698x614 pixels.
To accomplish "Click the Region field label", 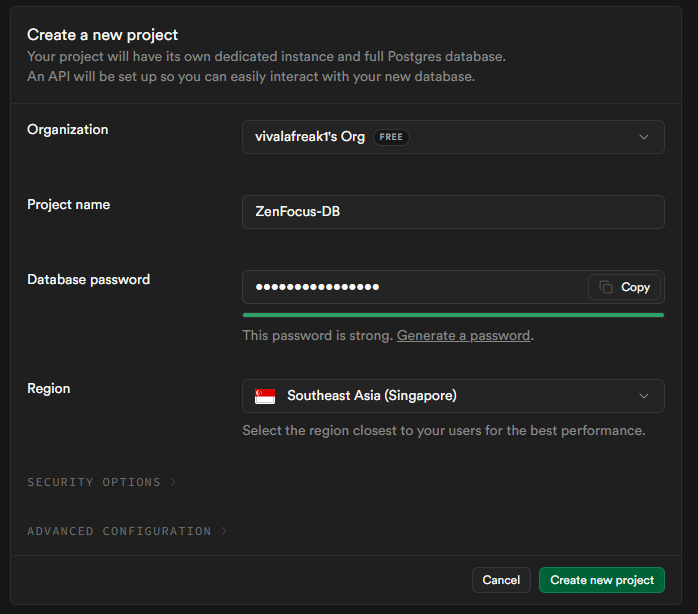I will pyautogui.click(x=48, y=388).
